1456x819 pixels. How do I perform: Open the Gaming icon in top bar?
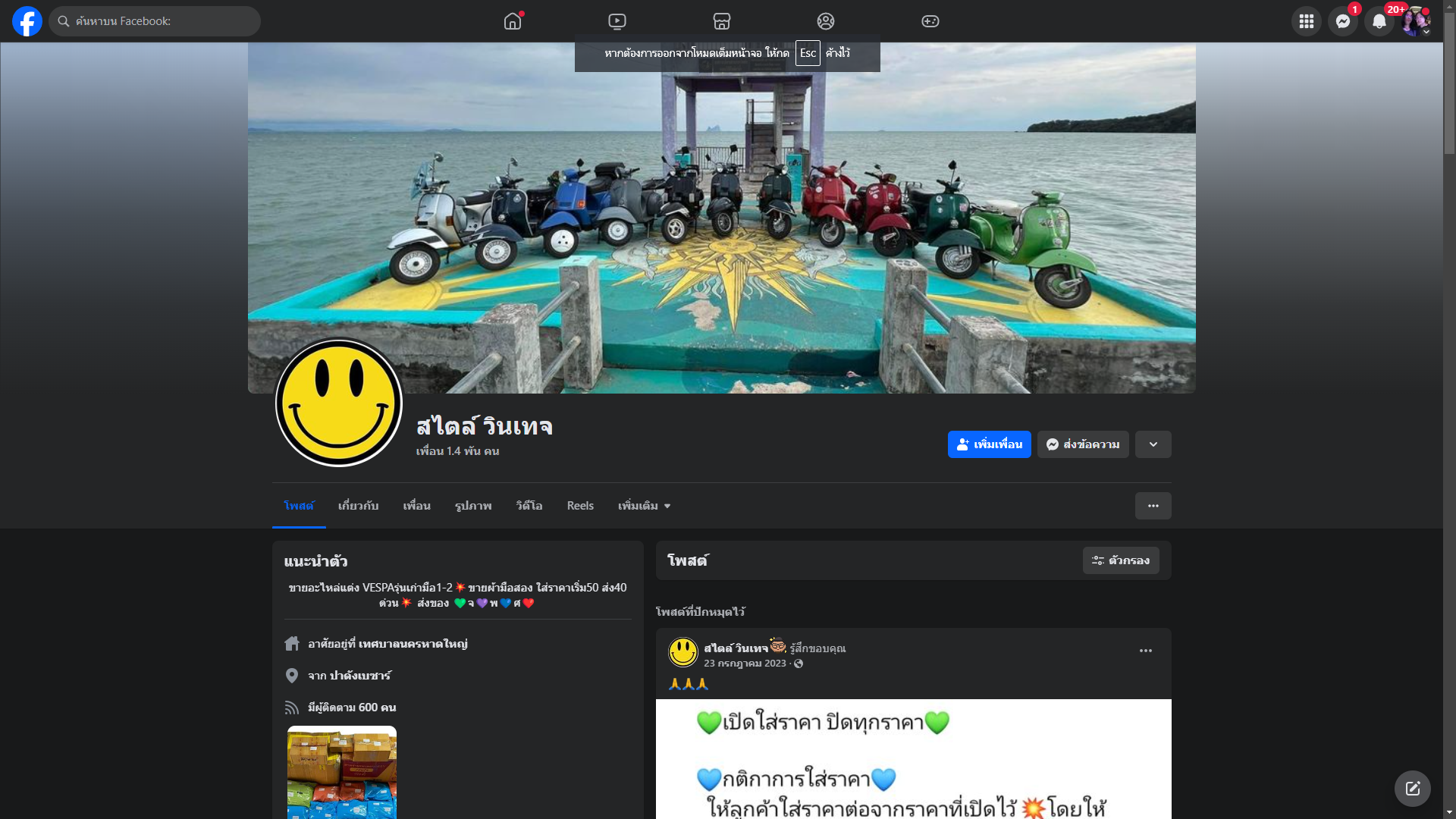pyautogui.click(x=930, y=21)
